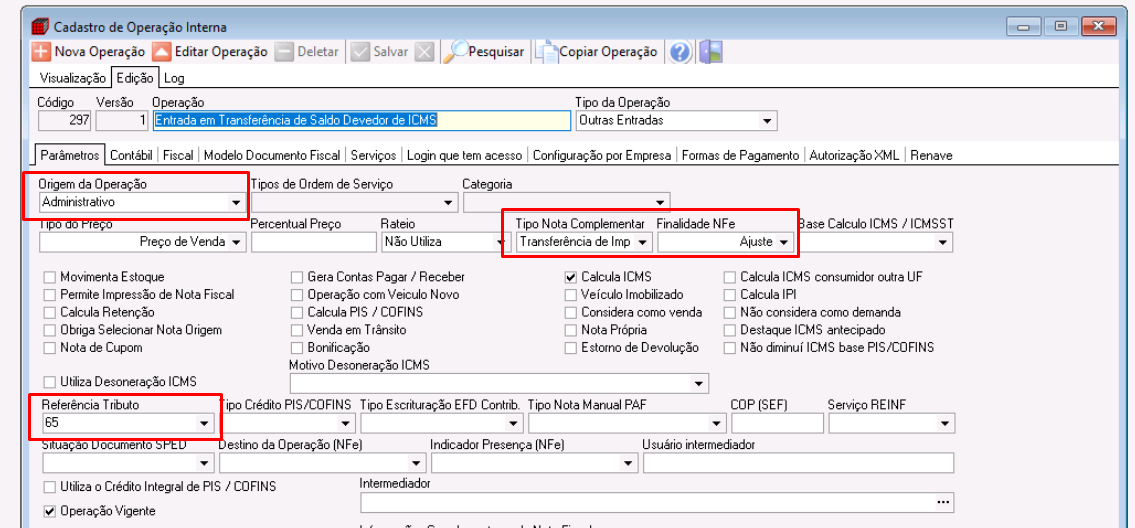Click the Código field showing 297
The height and width of the screenshot is (528, 1135).
[64, 120]
